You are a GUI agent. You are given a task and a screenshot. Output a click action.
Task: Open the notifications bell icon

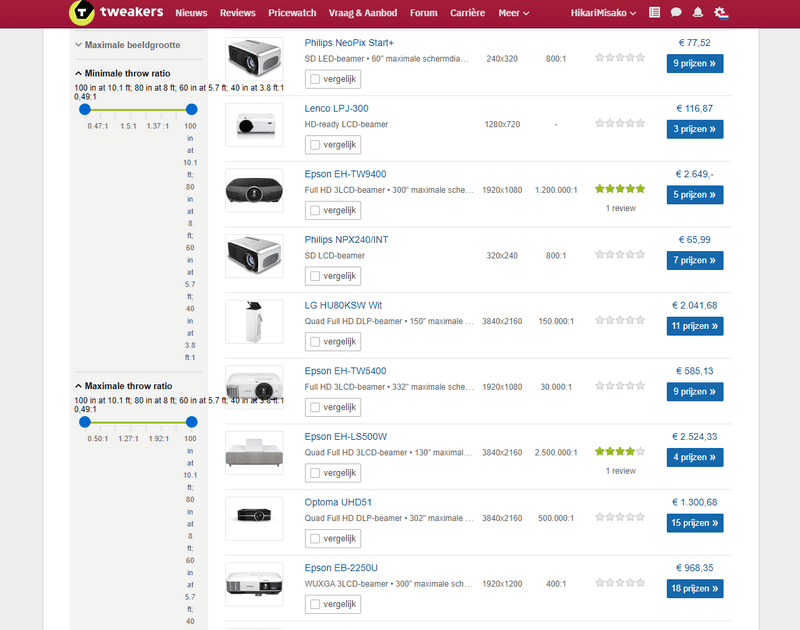[x=697, y=12]
